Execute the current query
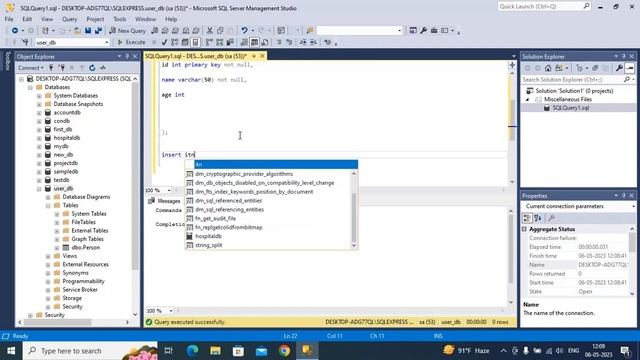The height and width of the screenshot is (360, 640). pyautogui.click(x=131, y=42)
